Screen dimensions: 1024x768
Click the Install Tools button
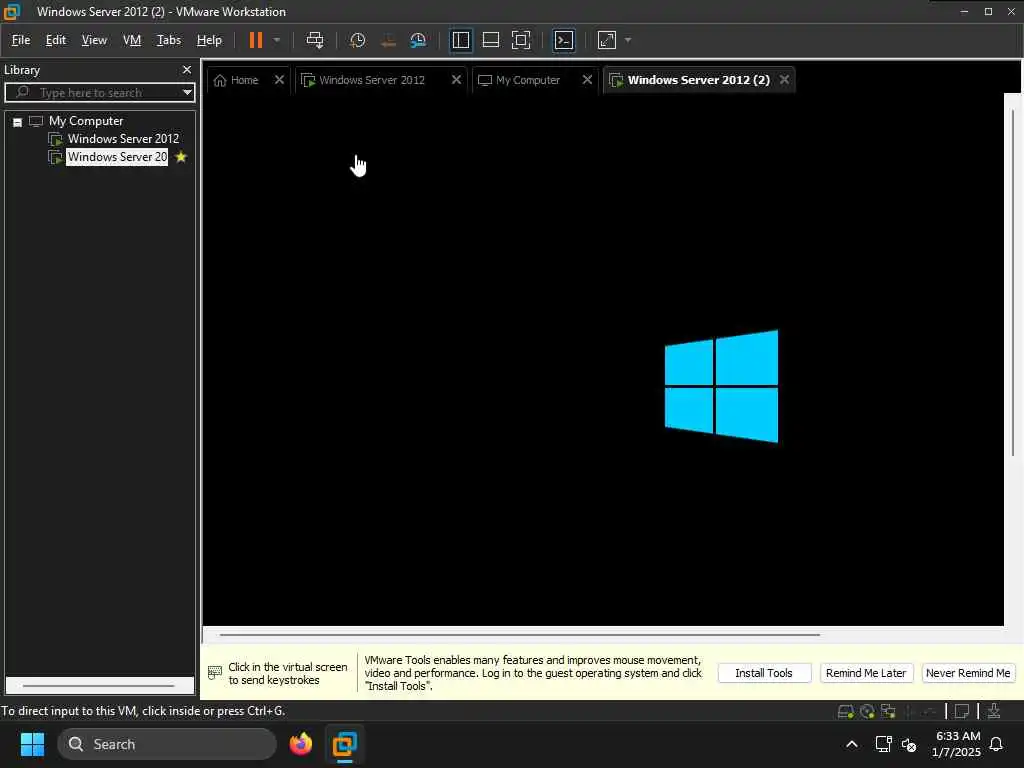[764, 673]
